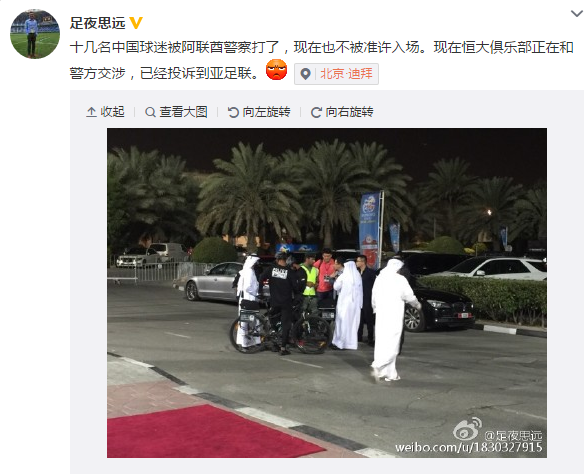Open the 足夜思远 username link
This screenshot has height=474, width=588.
(x=98, y=23)
